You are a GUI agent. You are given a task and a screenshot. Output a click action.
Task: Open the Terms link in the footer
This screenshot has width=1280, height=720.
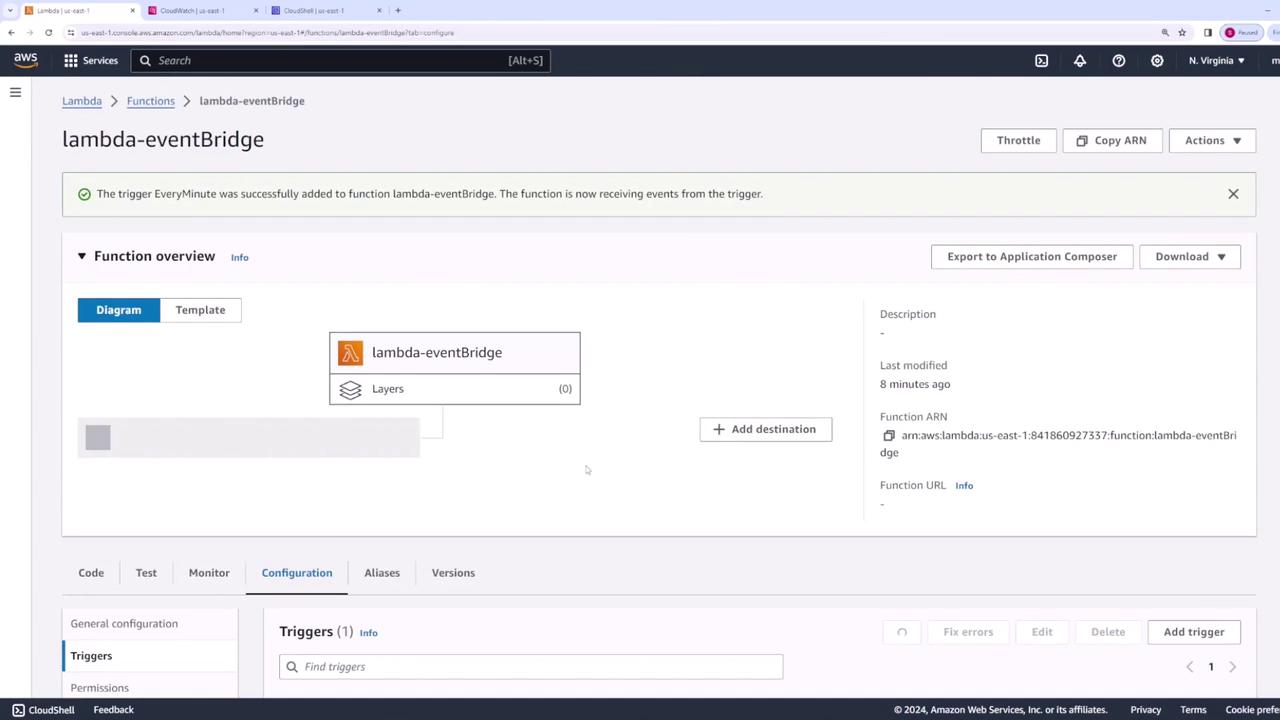coord(1193,710)
